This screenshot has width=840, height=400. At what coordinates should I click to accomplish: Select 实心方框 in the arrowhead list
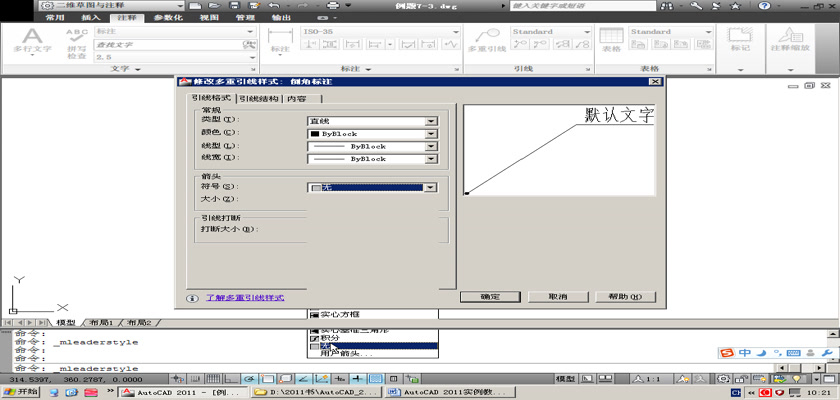[372, 314]
